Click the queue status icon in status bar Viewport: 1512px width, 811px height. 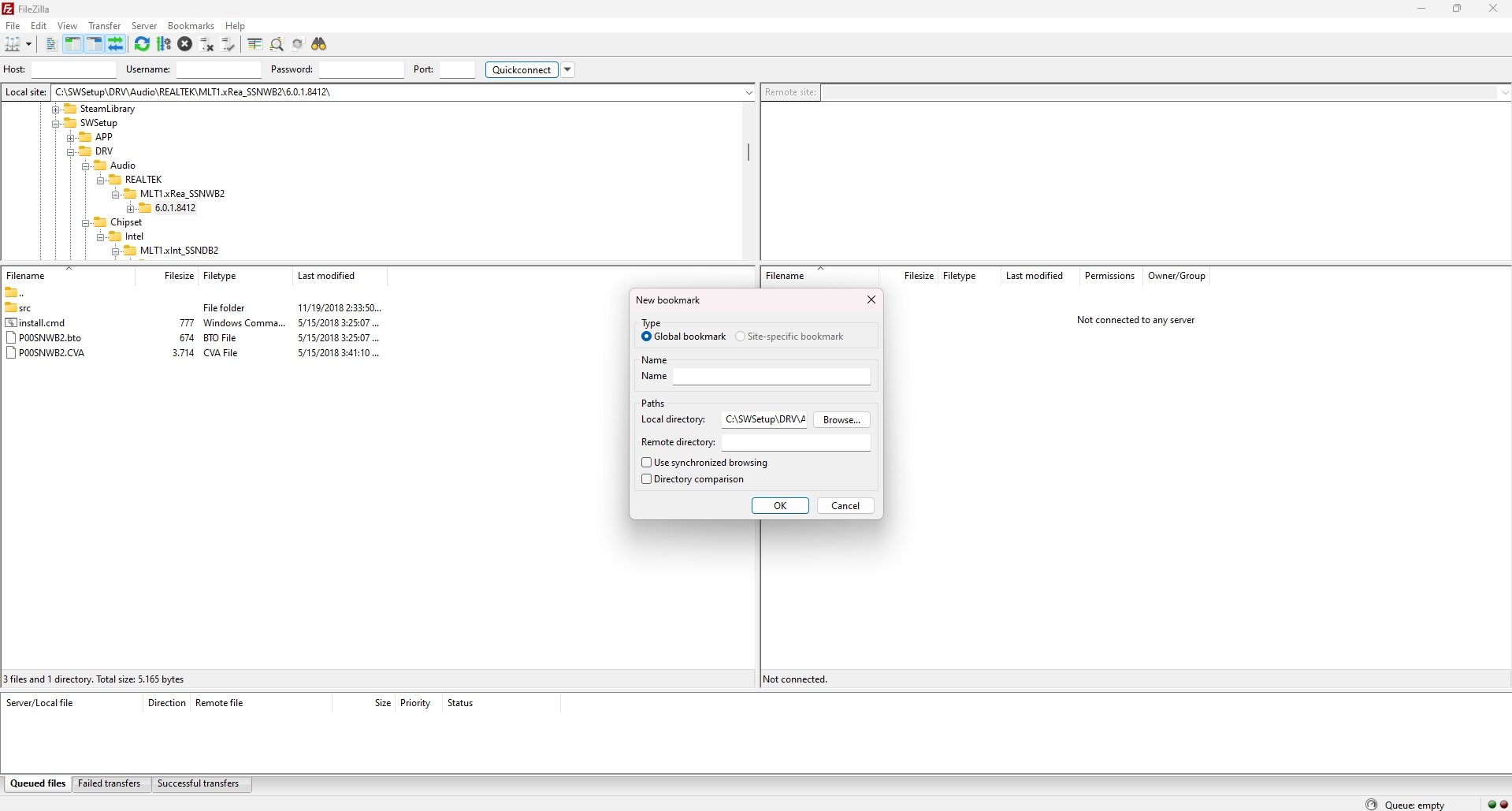pyautogui.click(x=1372, y=805)
